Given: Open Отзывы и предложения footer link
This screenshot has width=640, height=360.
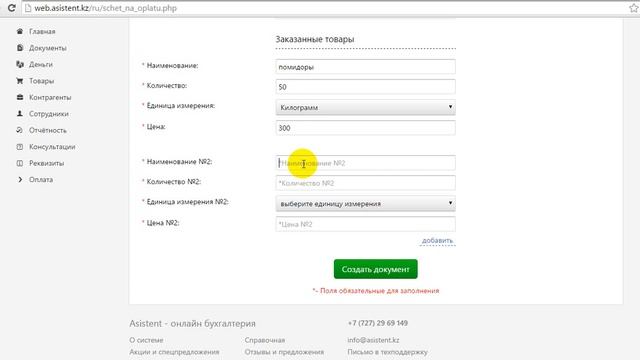Looking at the screenshot, I should [x=284, y=352].
